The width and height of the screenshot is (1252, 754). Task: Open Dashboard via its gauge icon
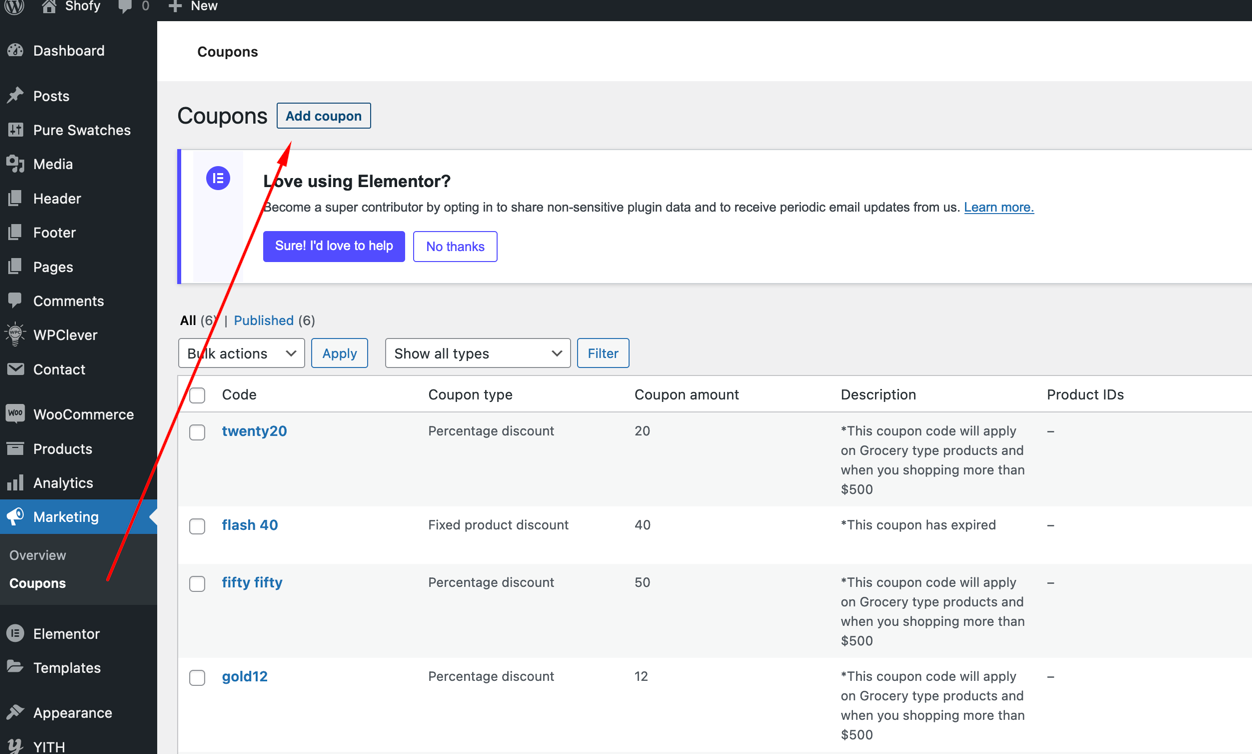pos(16,51)
